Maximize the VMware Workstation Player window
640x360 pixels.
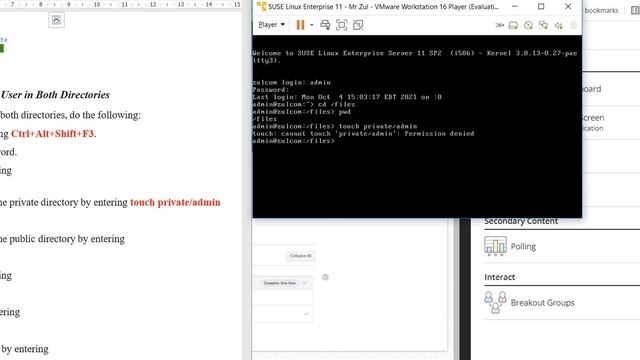[x=541, y=7]
